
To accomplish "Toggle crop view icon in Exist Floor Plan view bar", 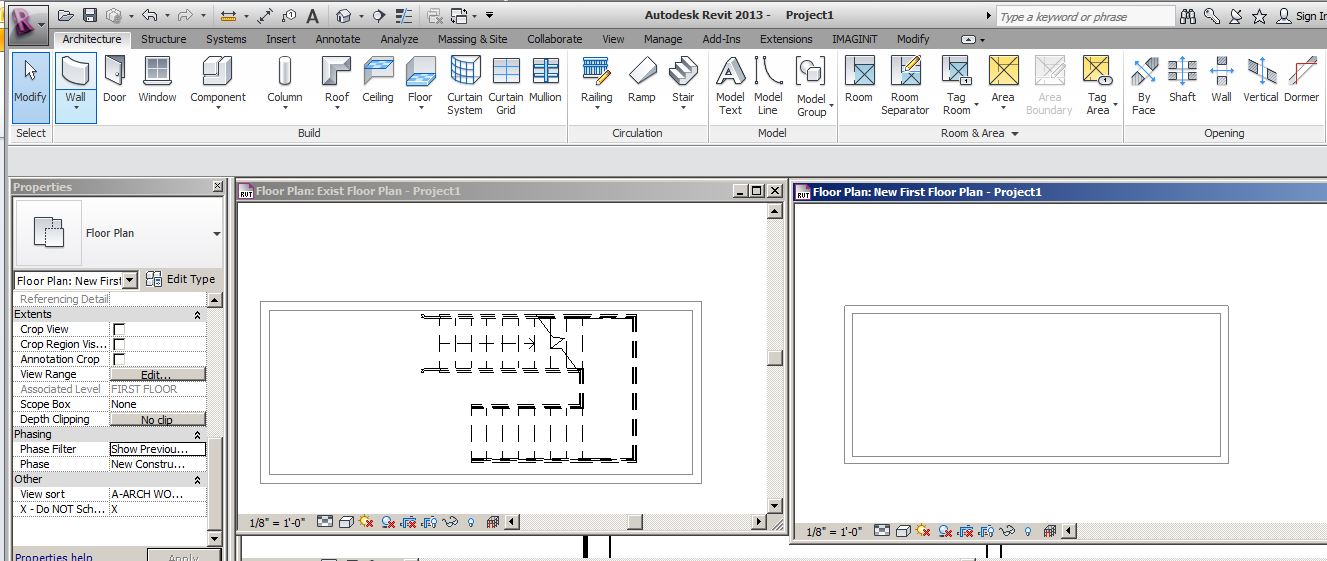I will tap(408, 522).
